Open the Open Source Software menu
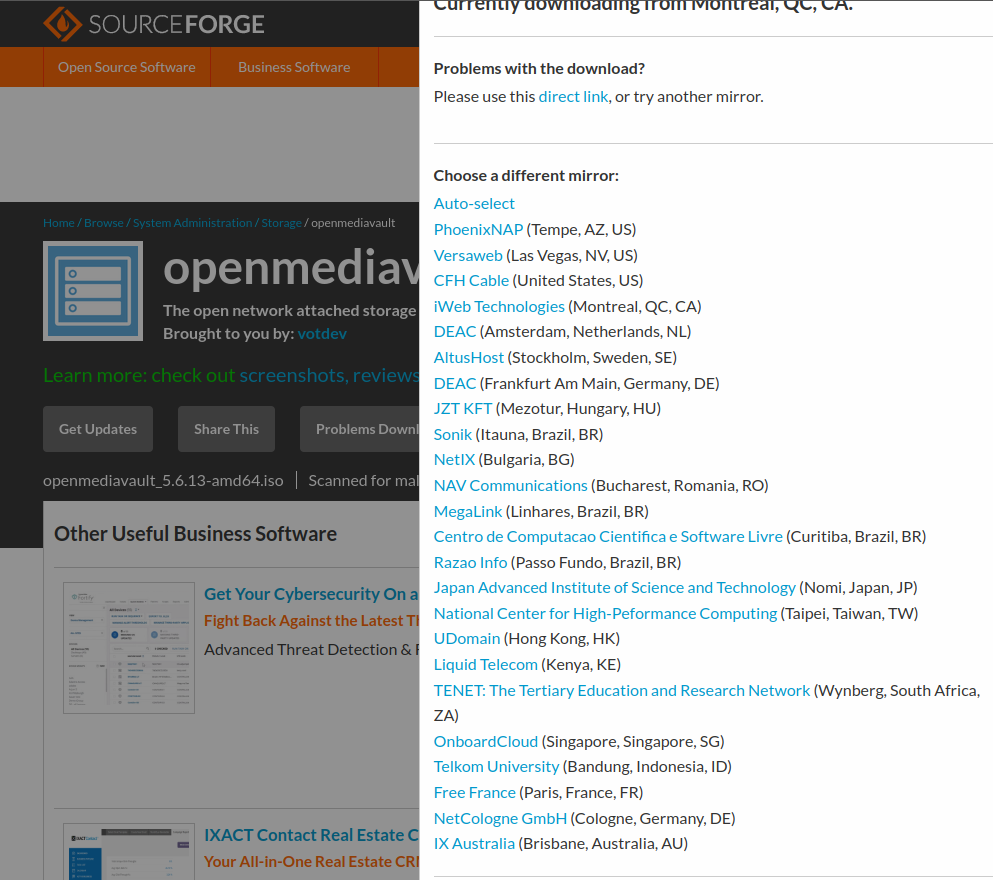Image resolution: width=993 pixels, height=880 pixels. click(126, 67)
